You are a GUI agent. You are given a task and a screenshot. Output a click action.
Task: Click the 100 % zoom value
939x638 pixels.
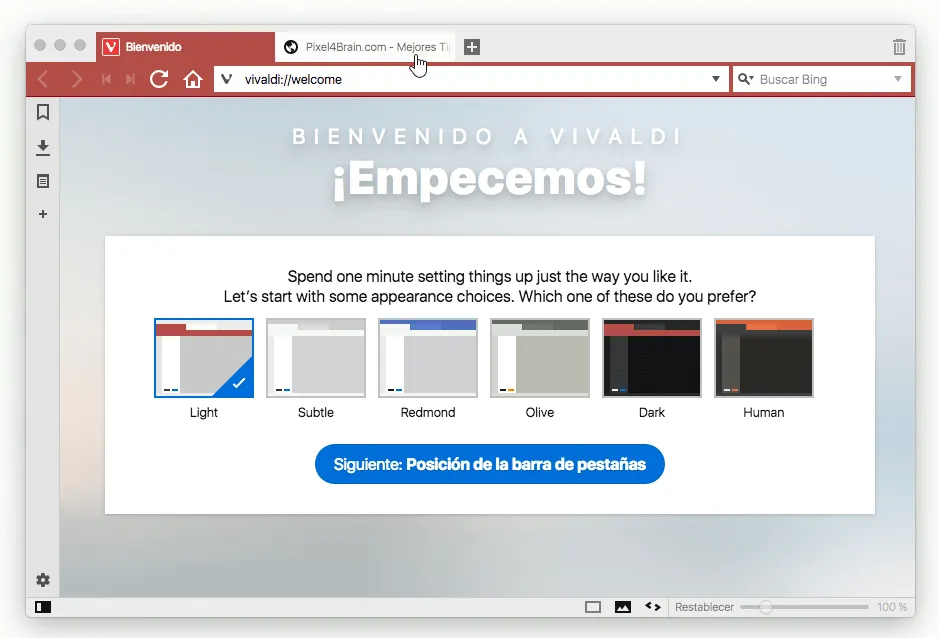tap(892, 607)
